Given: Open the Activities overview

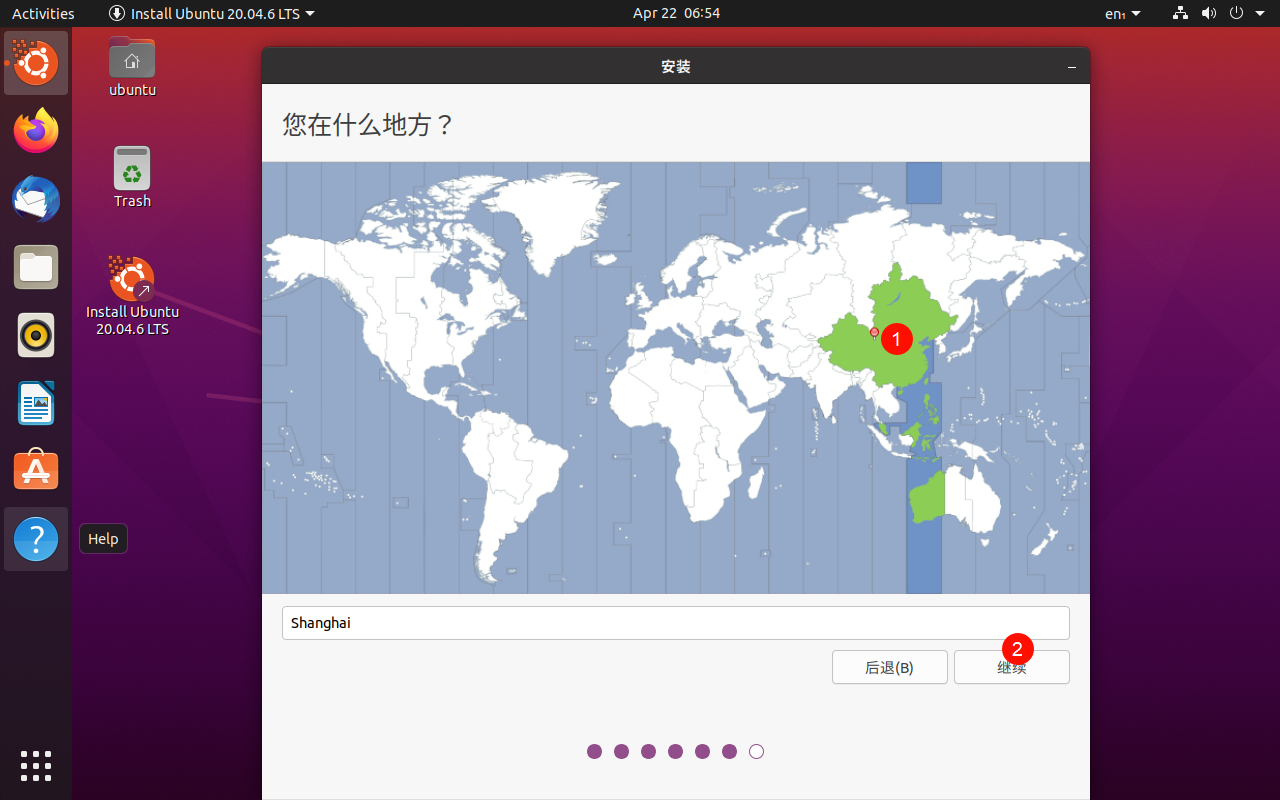Looking at the screenshot, I should pyautogui.click(x=43, y=13).
